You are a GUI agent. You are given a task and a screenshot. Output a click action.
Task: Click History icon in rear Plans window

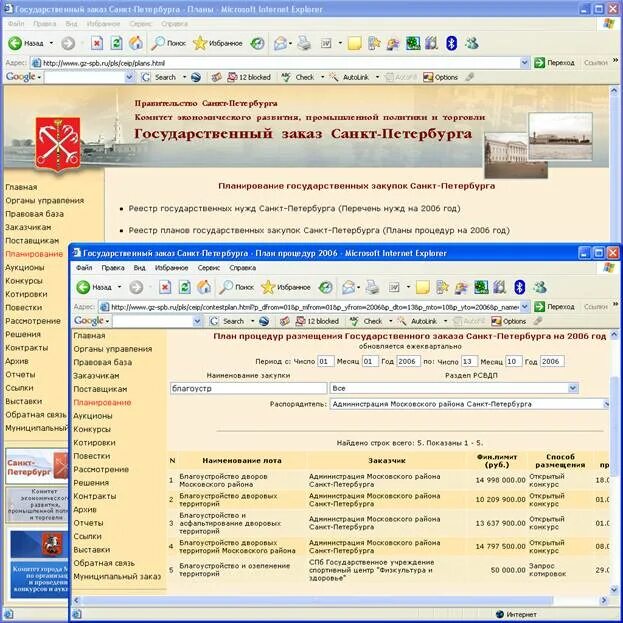pos(257,43)
